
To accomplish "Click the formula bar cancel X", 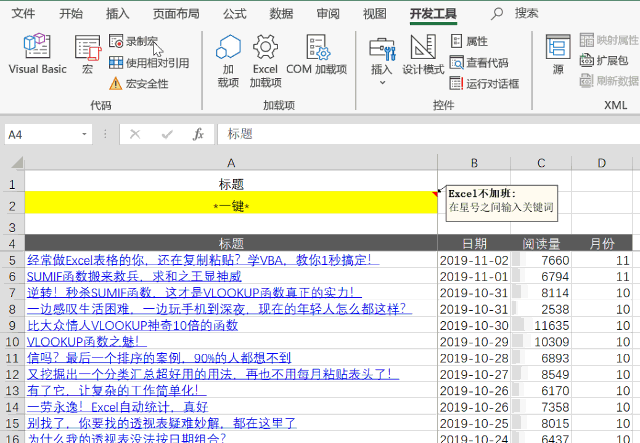I will click(x=135, y=134).
